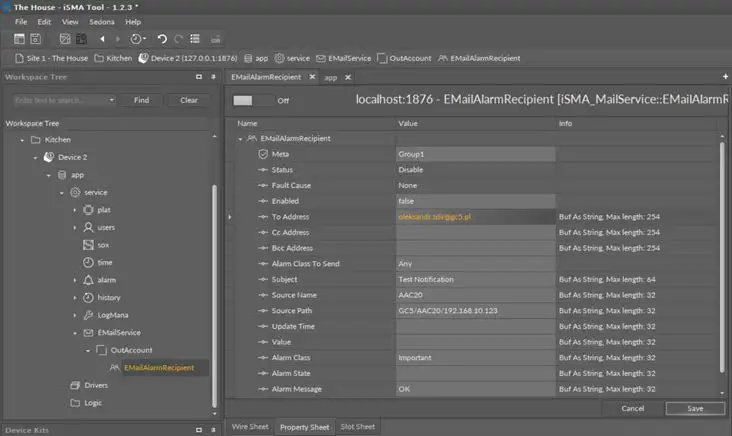Click the Drivers icon in tree

coord(75,385)
